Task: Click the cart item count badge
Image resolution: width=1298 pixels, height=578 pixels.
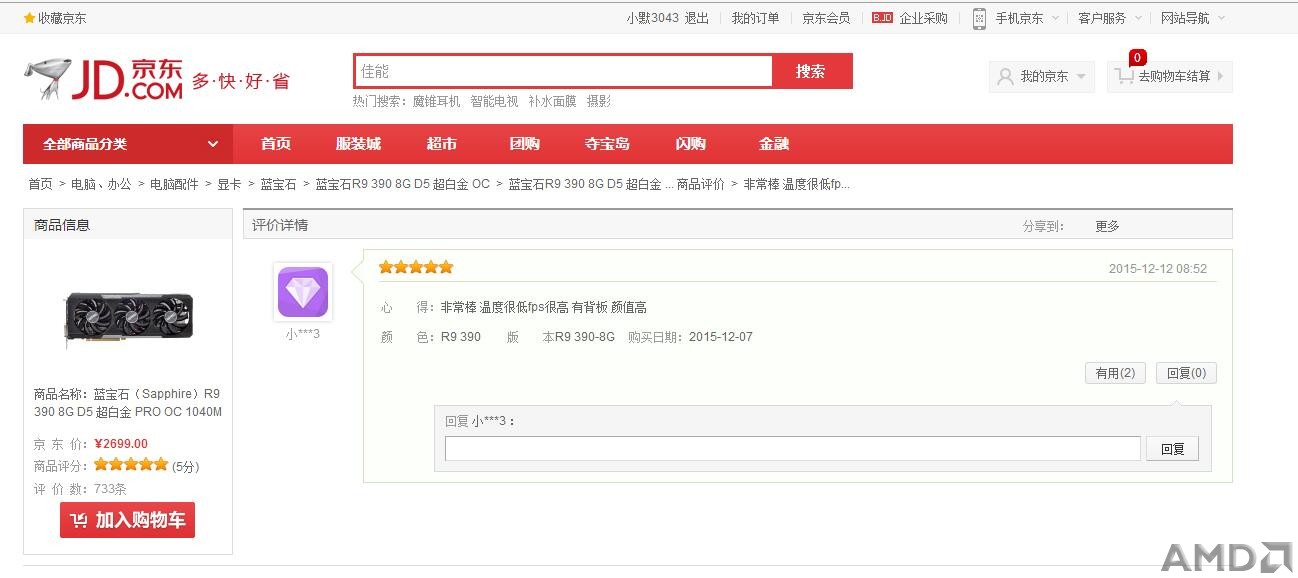Action: tap(1138, 57)
